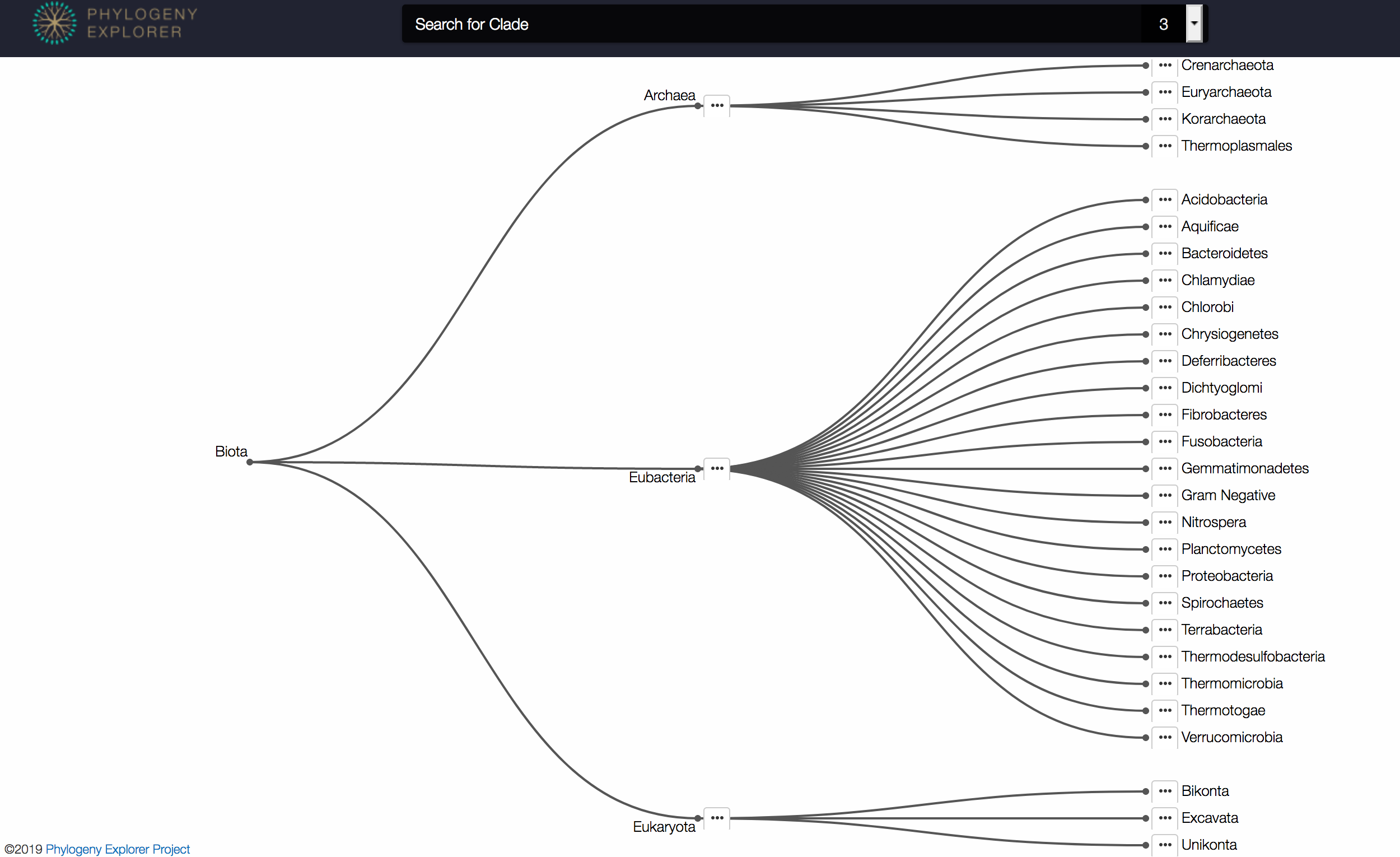
Task: Open the ellipsis menu for Bacteroidetes
Action: [x=1165, y=254]
